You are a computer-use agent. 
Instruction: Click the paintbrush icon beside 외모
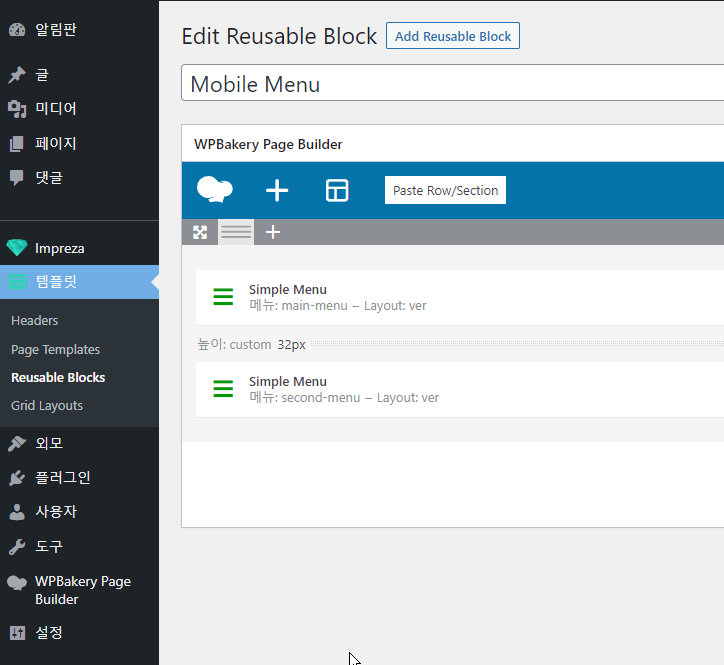click(17, 444)
